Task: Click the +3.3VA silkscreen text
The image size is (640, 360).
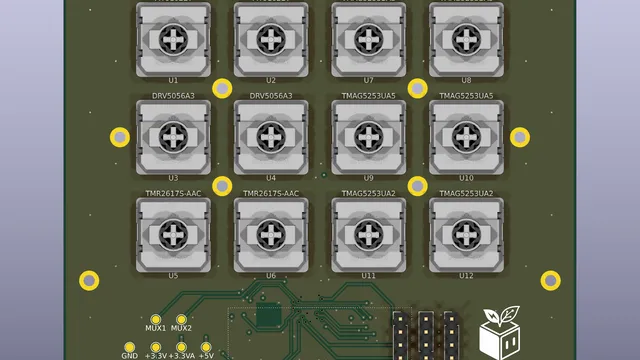Action: (x=182, y=356)
